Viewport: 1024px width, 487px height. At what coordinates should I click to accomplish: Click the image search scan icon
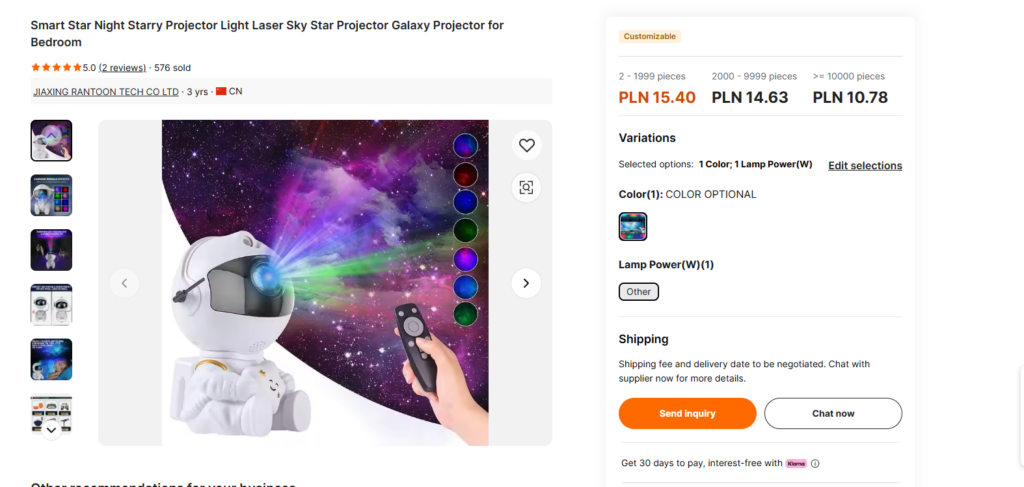[527, 187]
